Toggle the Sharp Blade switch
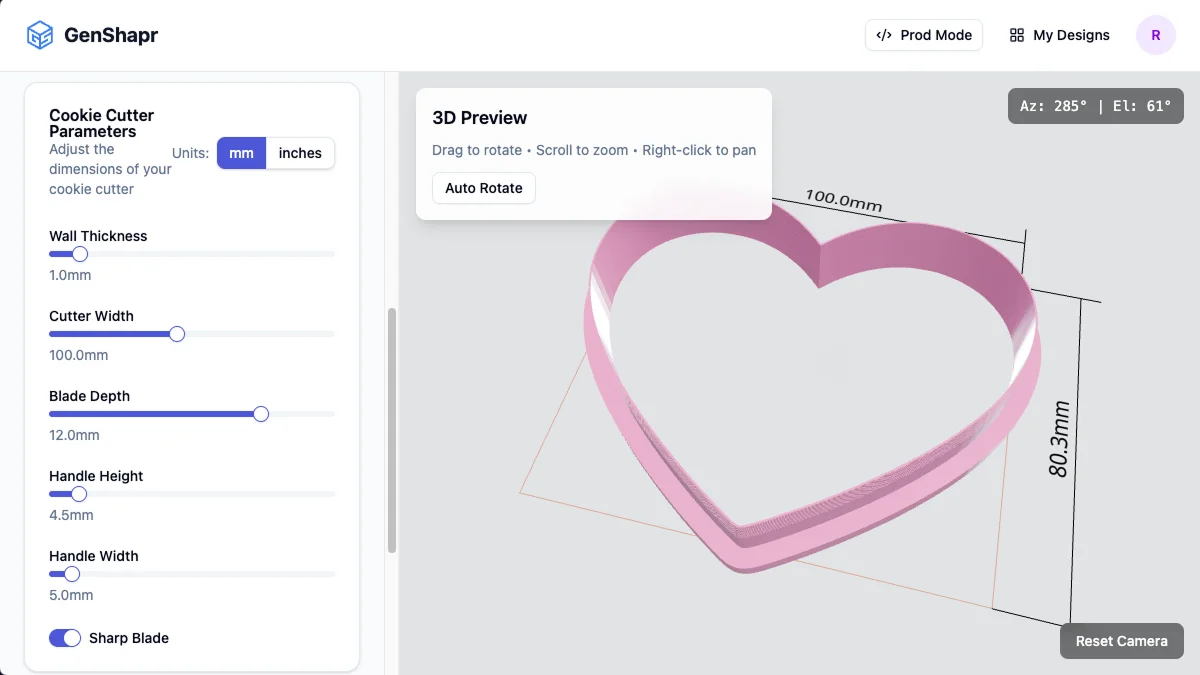Screen dimensions: 1200x675 65,638
